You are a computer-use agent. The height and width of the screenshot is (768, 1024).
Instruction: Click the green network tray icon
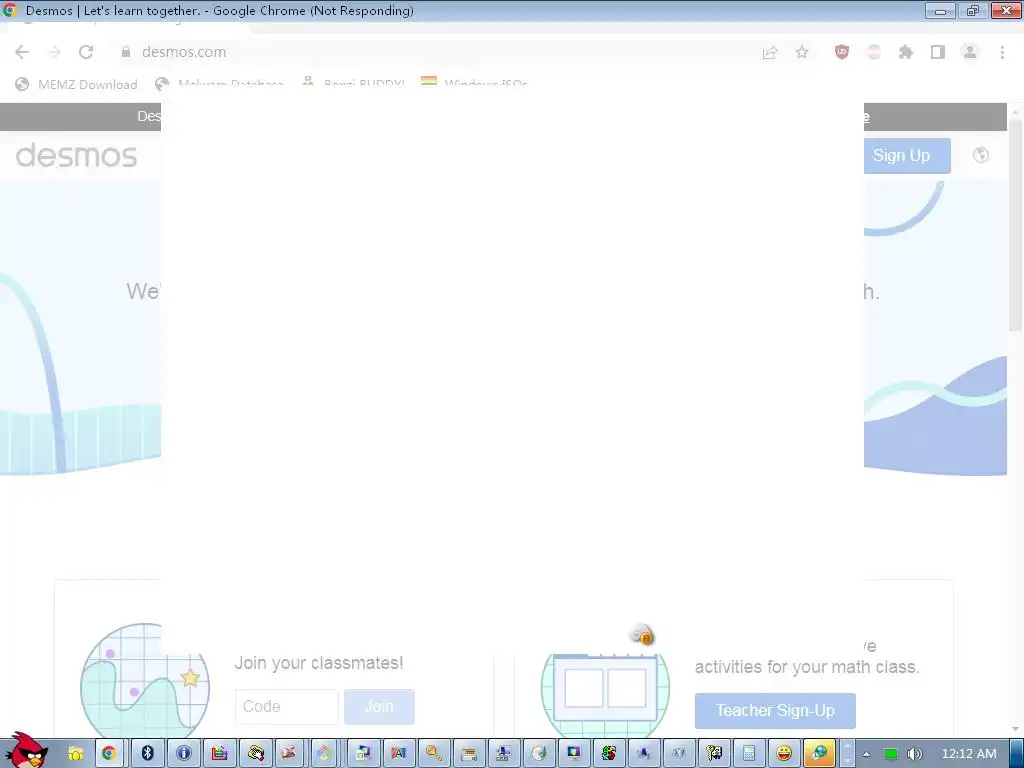pos(891,754)
